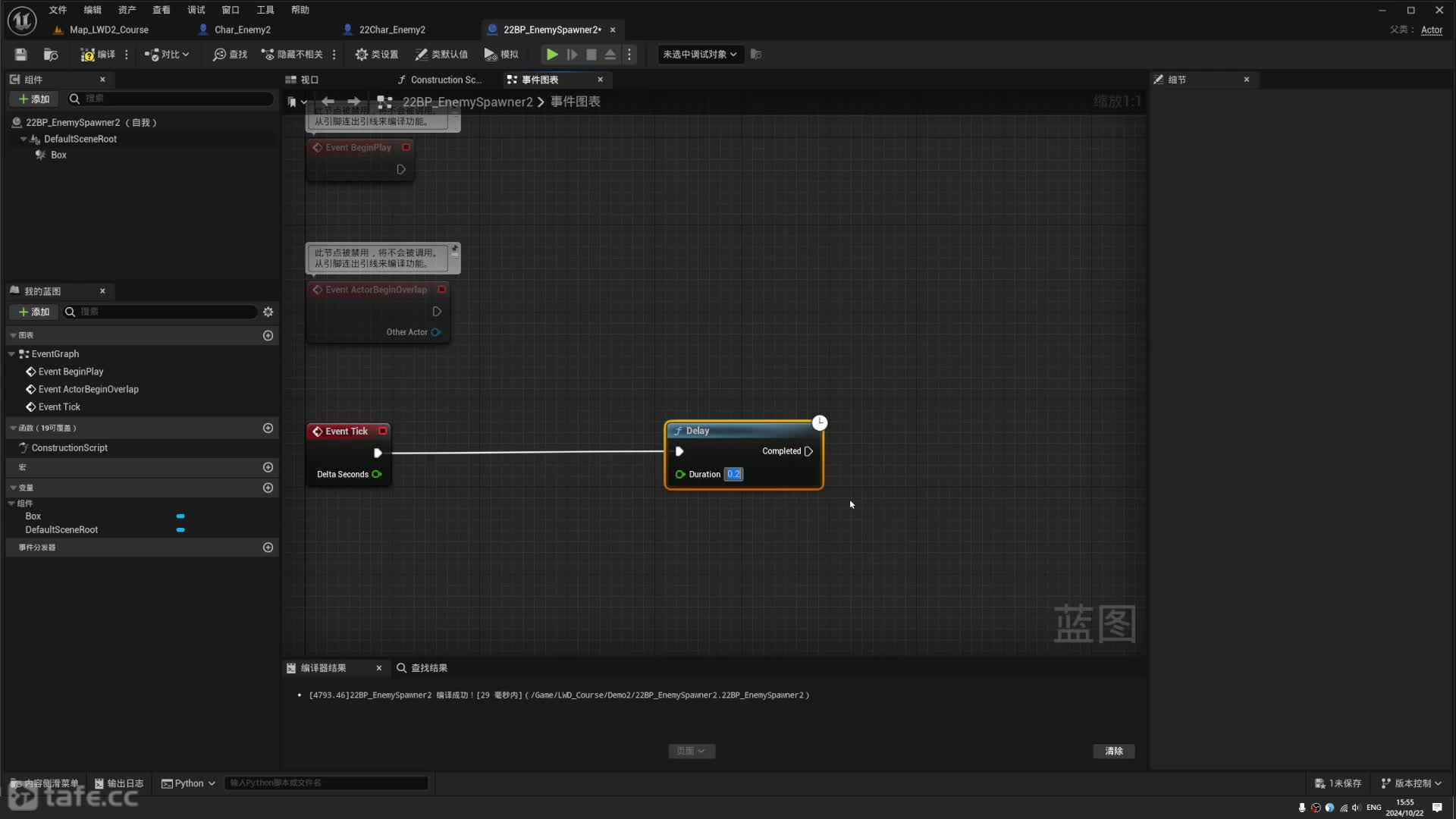The image size is (1456, 819).
Task: Click 清除 clear button in compiler results
Action: 1113,752
